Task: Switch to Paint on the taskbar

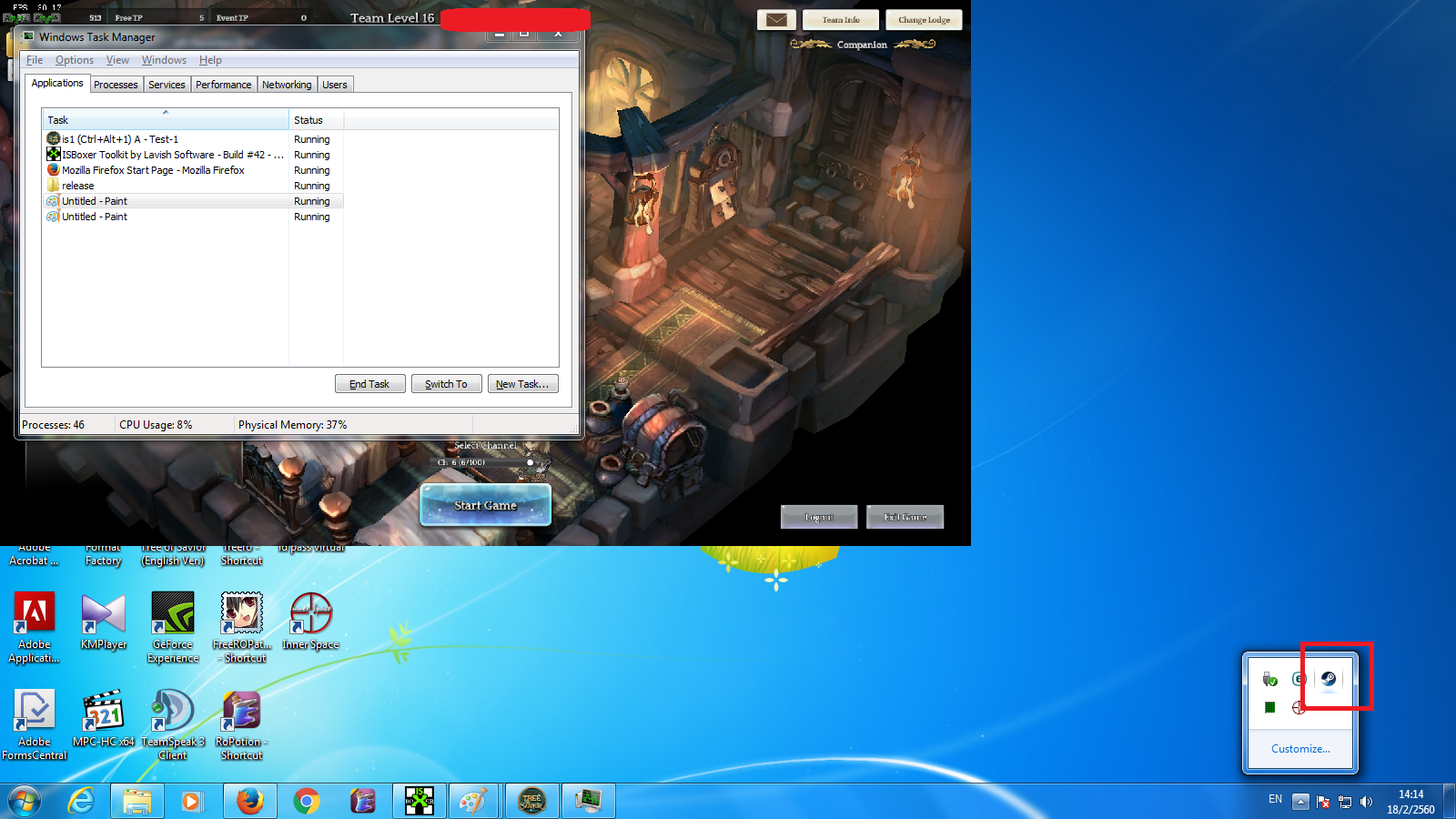Action: 472,802
